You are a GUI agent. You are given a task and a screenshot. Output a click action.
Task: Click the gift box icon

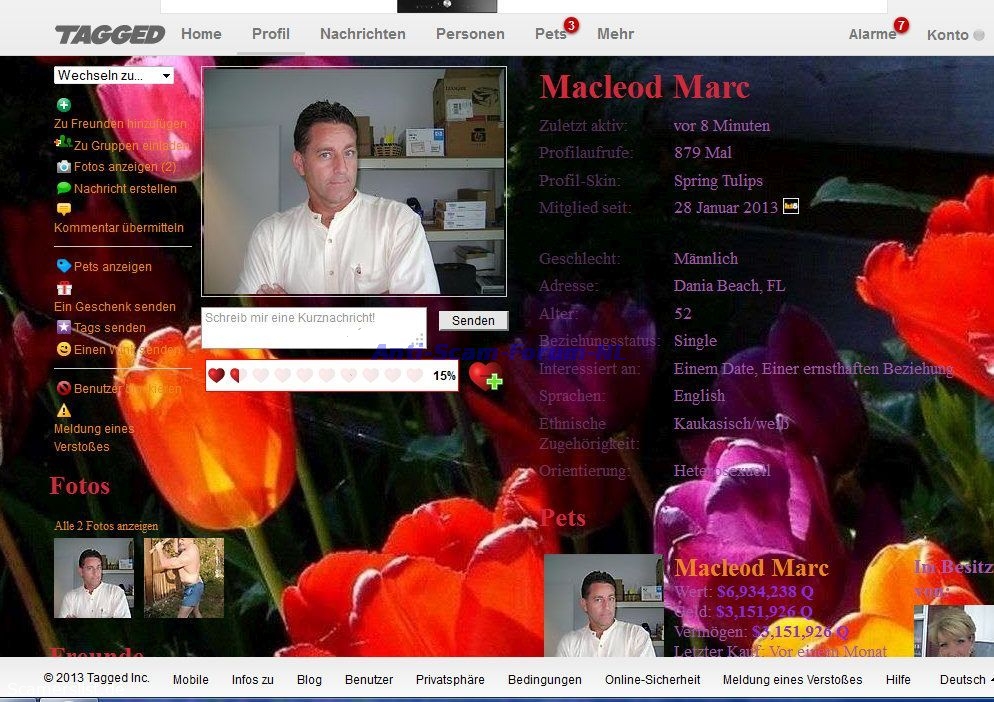coord(64,288)
